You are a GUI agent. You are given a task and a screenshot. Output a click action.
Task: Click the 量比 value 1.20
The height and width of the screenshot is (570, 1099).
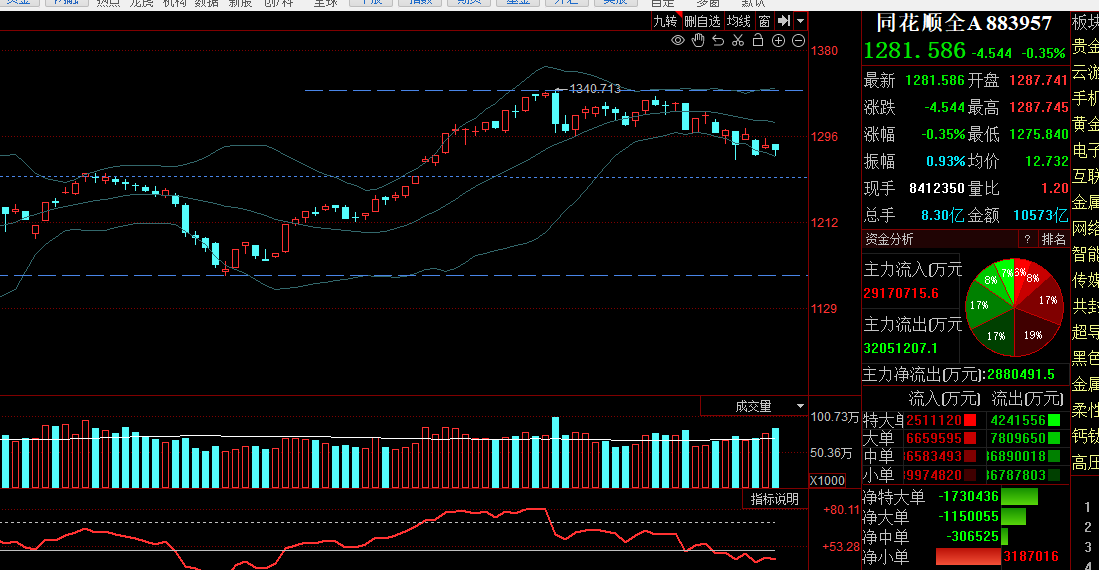tap(1054, 188)
